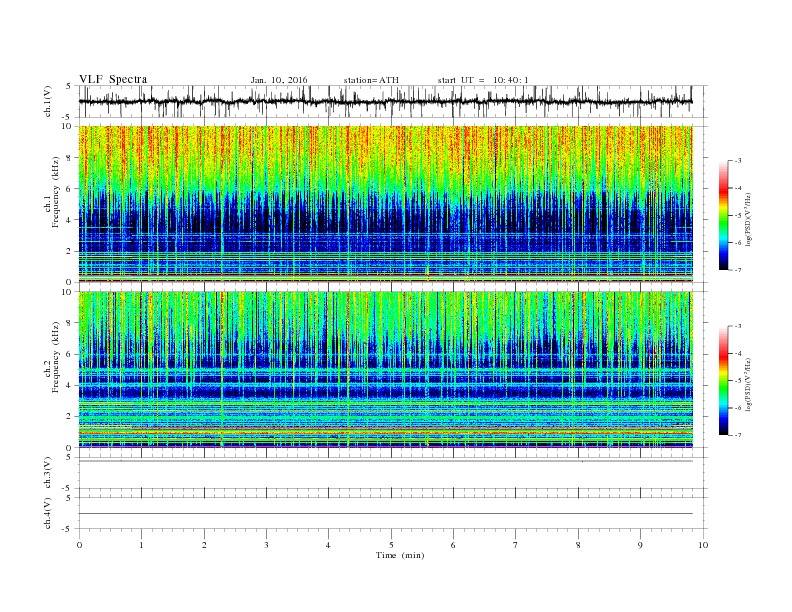Click the ch.2 colorbar "-7" tick label
792x612 pixels.
(737, 435)
